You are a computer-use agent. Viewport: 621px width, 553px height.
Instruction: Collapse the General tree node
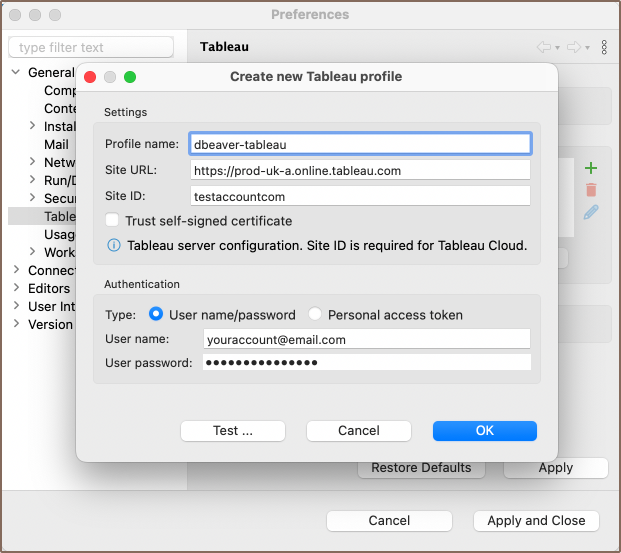coord(16,72)
